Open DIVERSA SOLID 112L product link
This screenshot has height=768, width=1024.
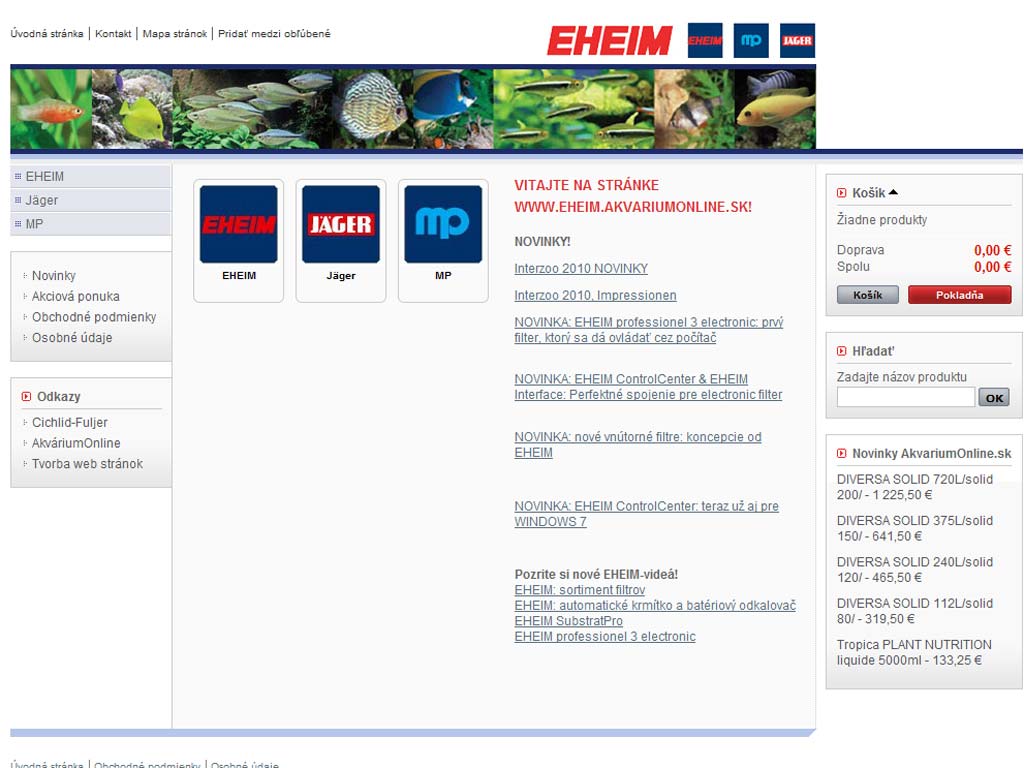pos(915,611)
